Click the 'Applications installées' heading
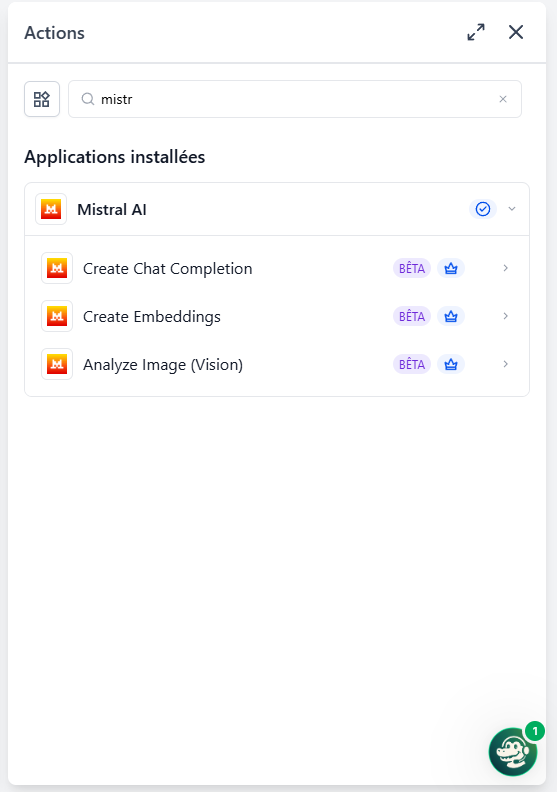The width and height of the screenshot is (557, 792). pyautogui.click(x=115, y=157)
